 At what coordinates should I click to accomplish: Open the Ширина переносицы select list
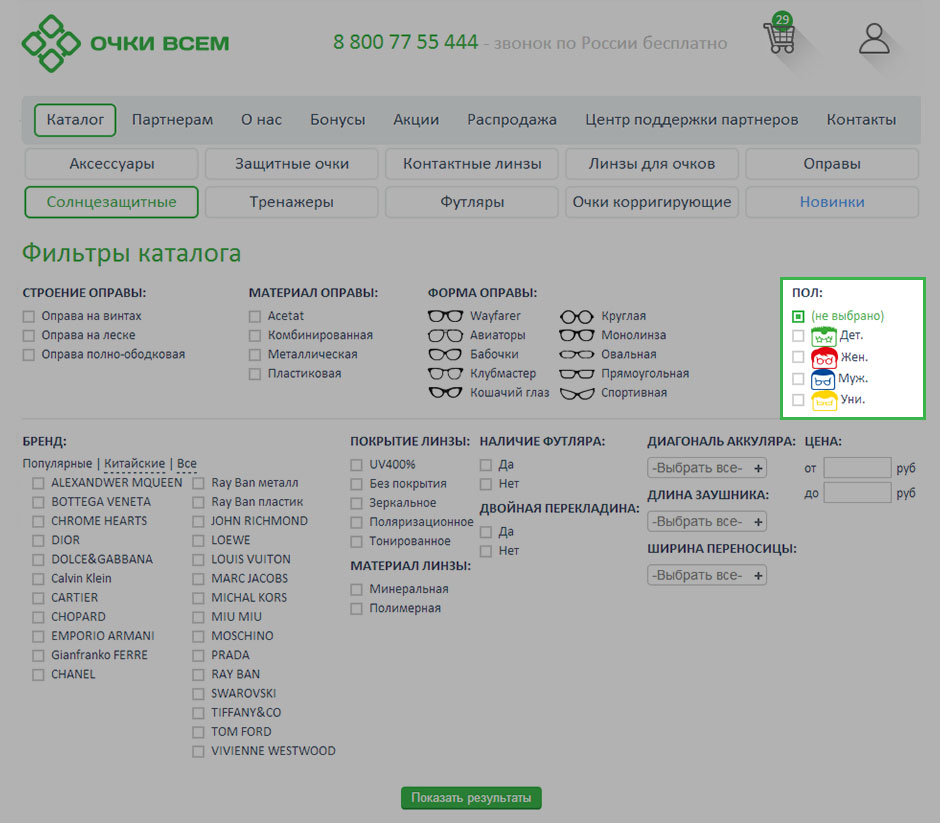coord(707,576)
